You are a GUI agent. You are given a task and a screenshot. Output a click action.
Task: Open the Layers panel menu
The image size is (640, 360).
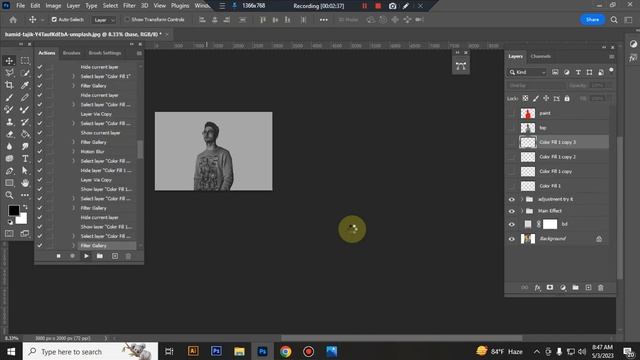tap(611, 57)
